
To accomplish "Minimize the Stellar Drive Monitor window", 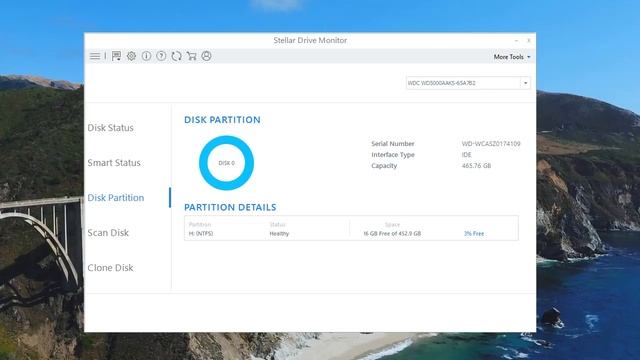I will pyautogui.click(x=516, y=40).
